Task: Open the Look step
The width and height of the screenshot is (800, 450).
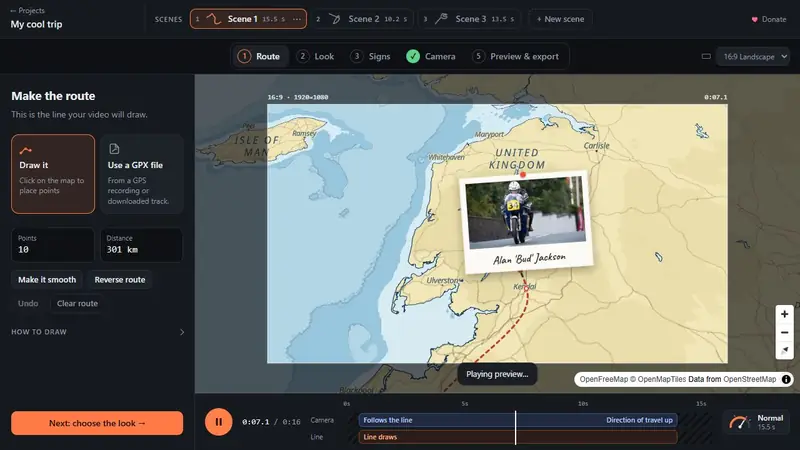Action: click(x=316, y=56)
